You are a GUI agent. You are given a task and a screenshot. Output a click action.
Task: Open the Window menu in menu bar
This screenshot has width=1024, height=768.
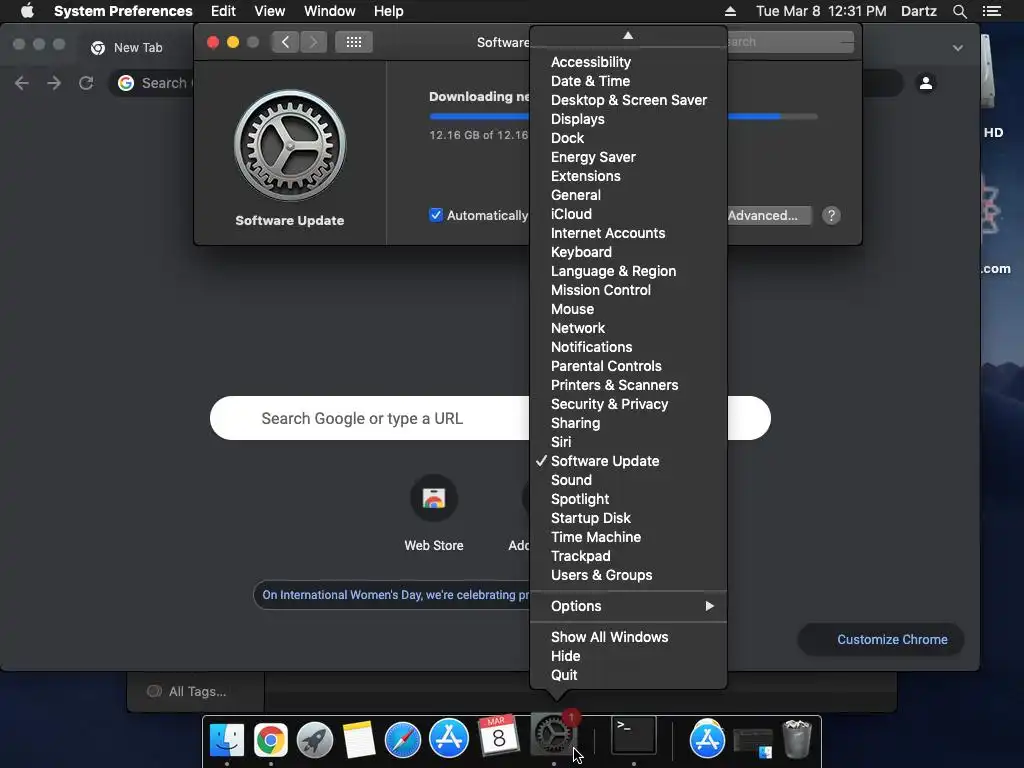[330, 11]
